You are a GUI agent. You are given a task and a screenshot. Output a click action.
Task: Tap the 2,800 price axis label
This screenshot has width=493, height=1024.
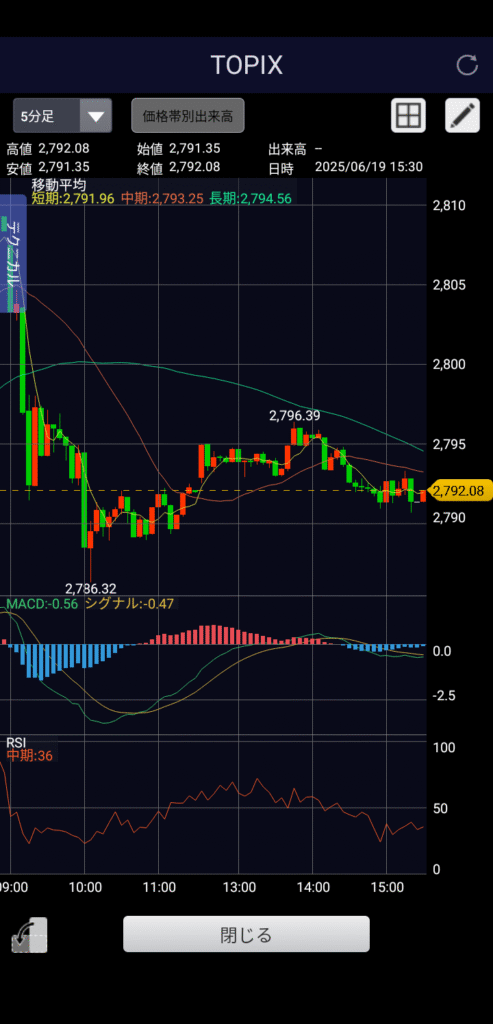click(x=449, y=364)
